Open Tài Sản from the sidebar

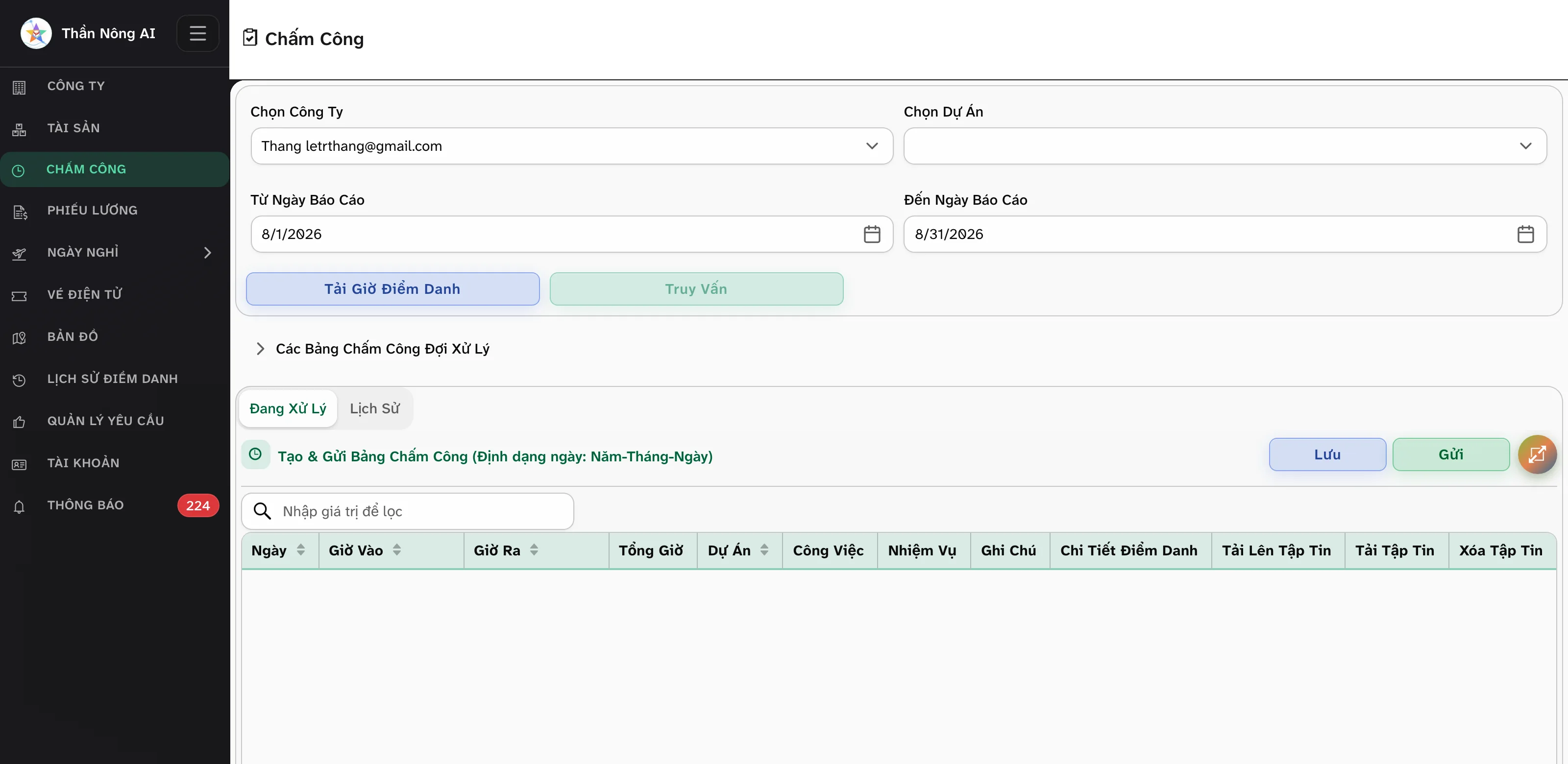115,128
